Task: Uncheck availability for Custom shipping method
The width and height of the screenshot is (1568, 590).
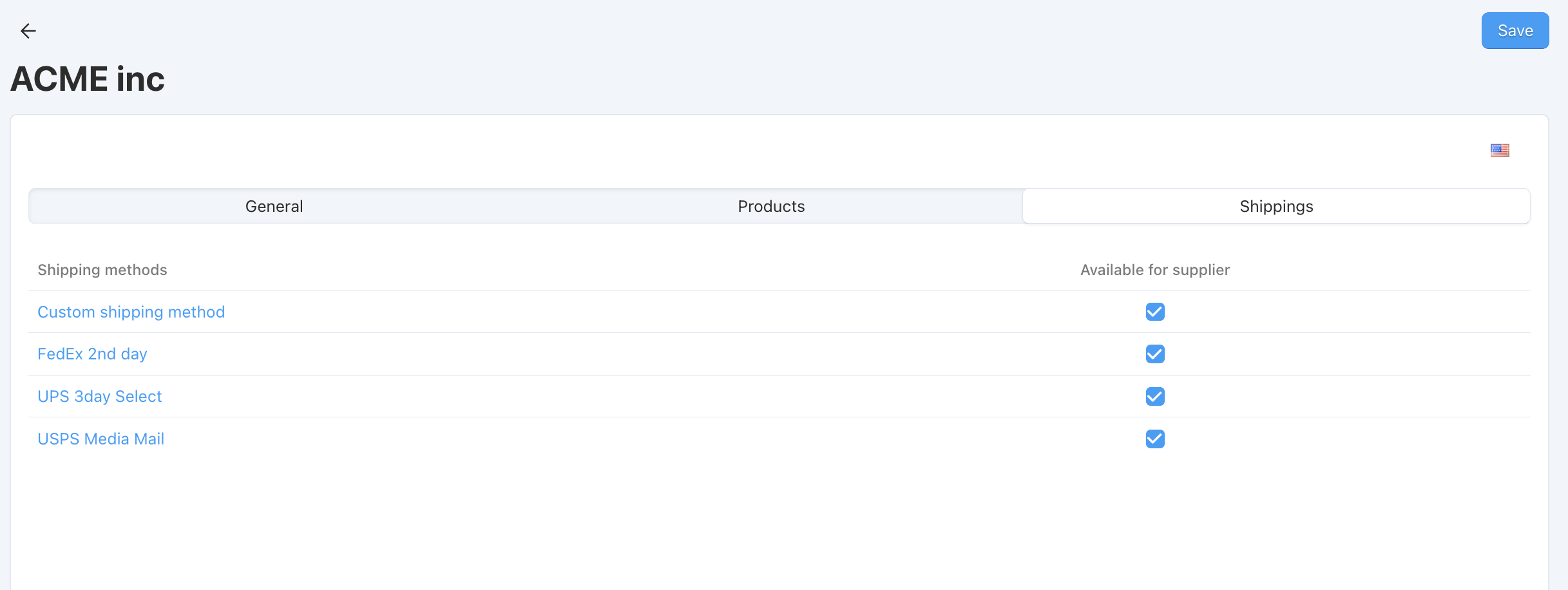Action: tap(1155, 312)
